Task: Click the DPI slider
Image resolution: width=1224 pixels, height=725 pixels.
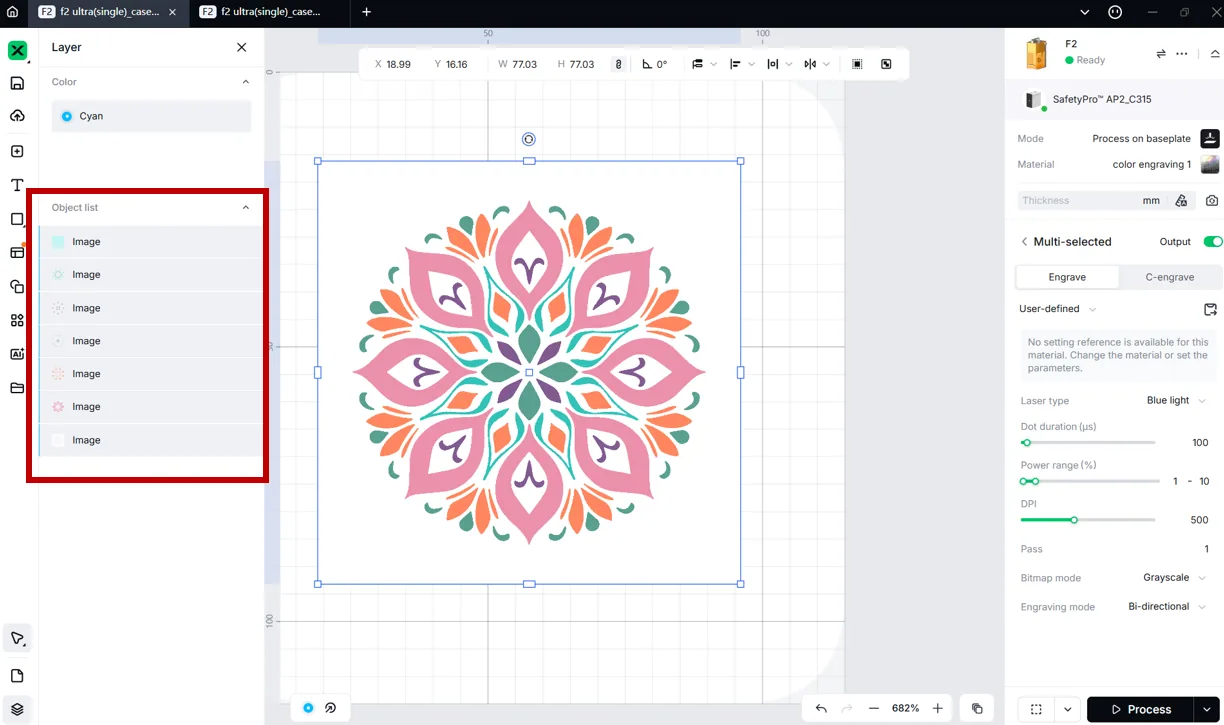Action: 1087,520
